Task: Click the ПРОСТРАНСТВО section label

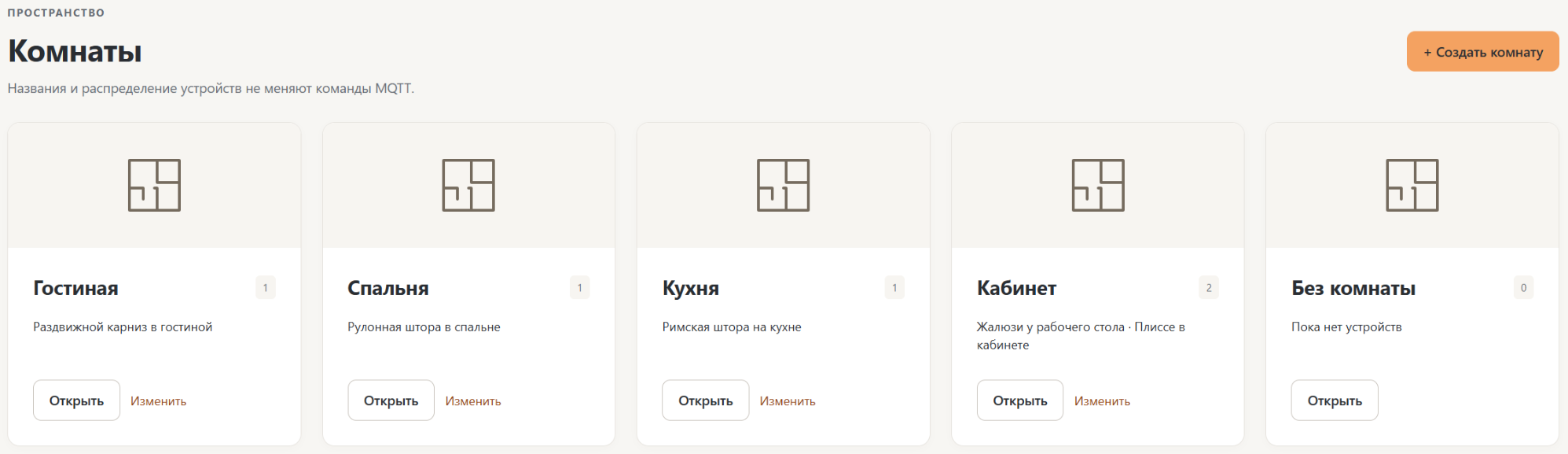Action: 56,13
